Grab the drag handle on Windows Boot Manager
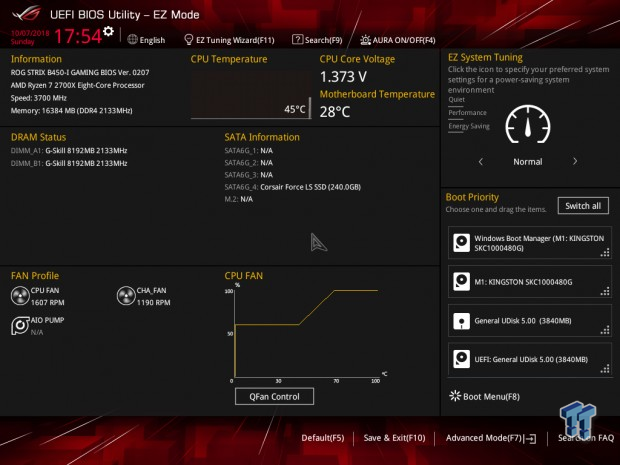620x465 pixels. [x=605, y=252]
